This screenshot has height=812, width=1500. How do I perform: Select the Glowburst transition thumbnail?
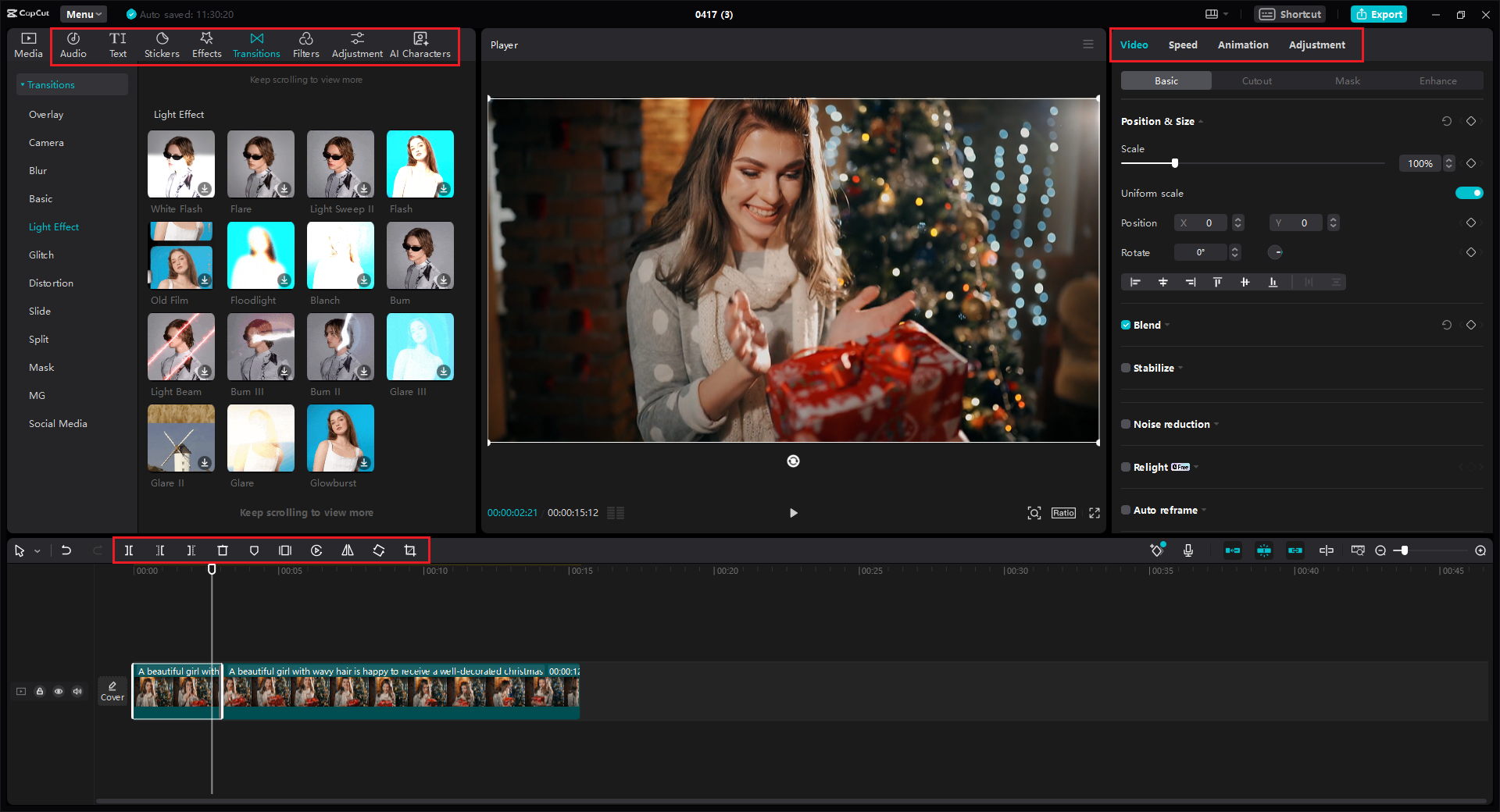coord(340,438)
